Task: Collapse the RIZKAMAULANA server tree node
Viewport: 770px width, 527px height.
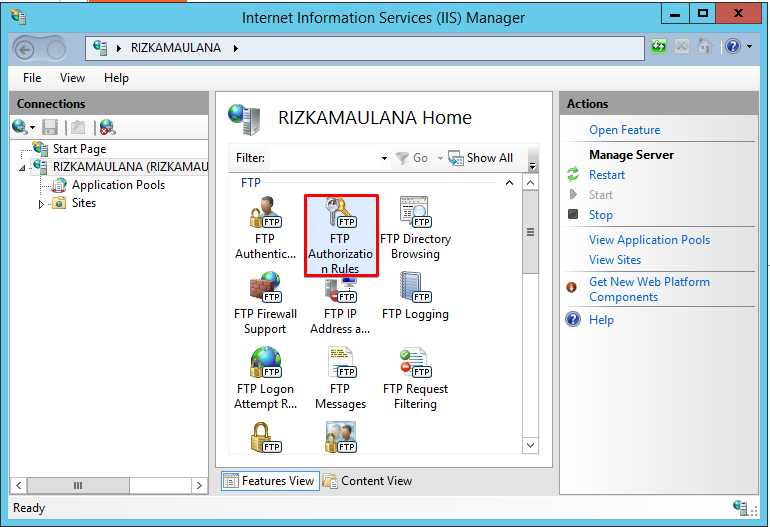Action: 22,168
